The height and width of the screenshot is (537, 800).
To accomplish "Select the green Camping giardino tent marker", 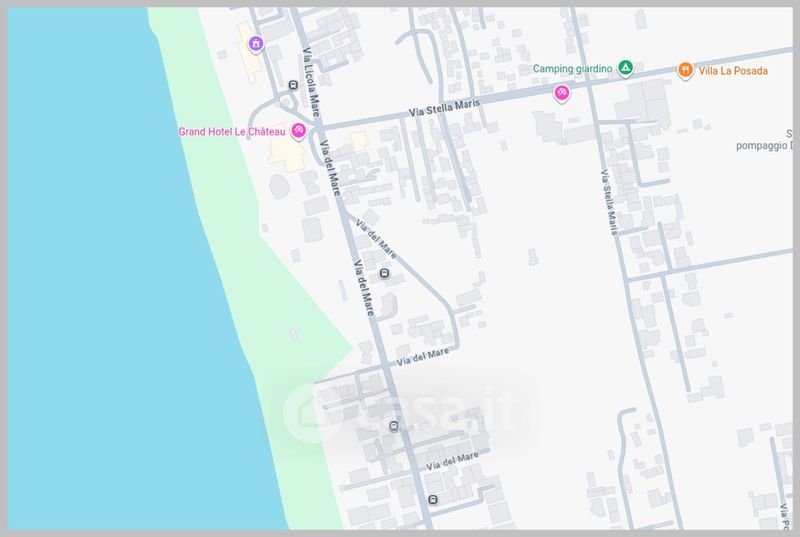I will pos(625,68).
